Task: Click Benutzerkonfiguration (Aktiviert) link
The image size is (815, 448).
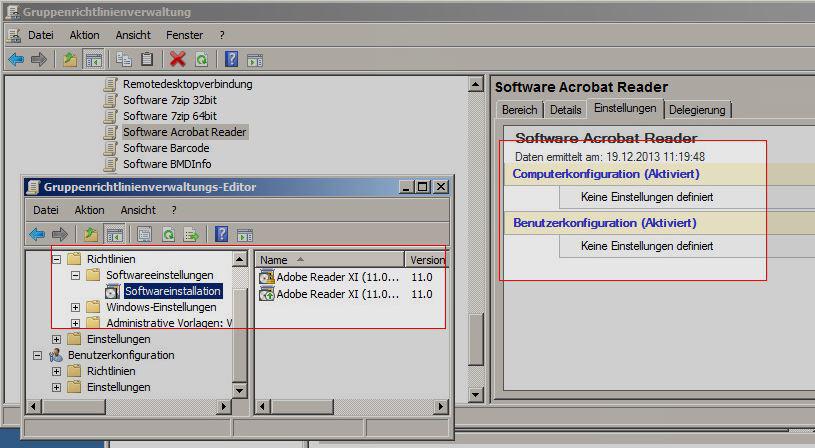Action: click(604, 223)
